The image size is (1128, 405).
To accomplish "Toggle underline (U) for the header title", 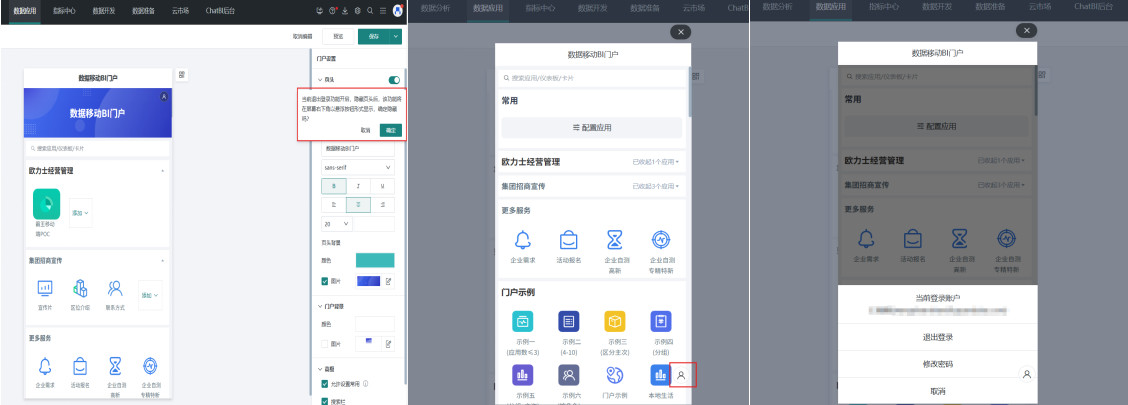I will [382, 186].
